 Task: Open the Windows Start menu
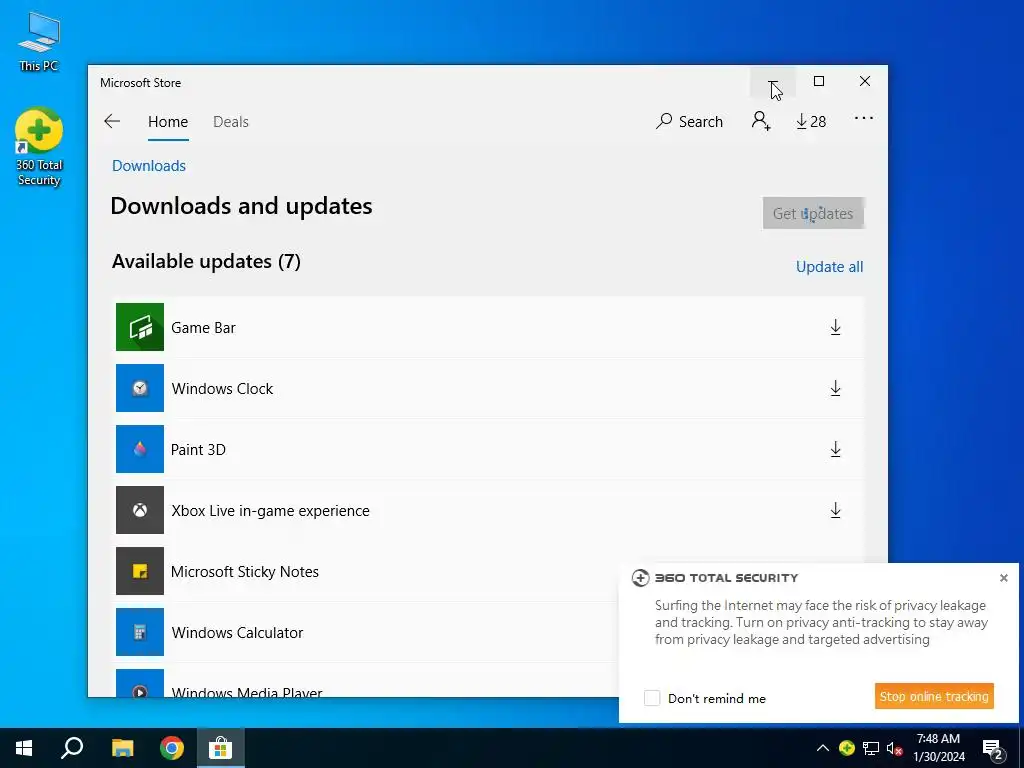(24, 748)
